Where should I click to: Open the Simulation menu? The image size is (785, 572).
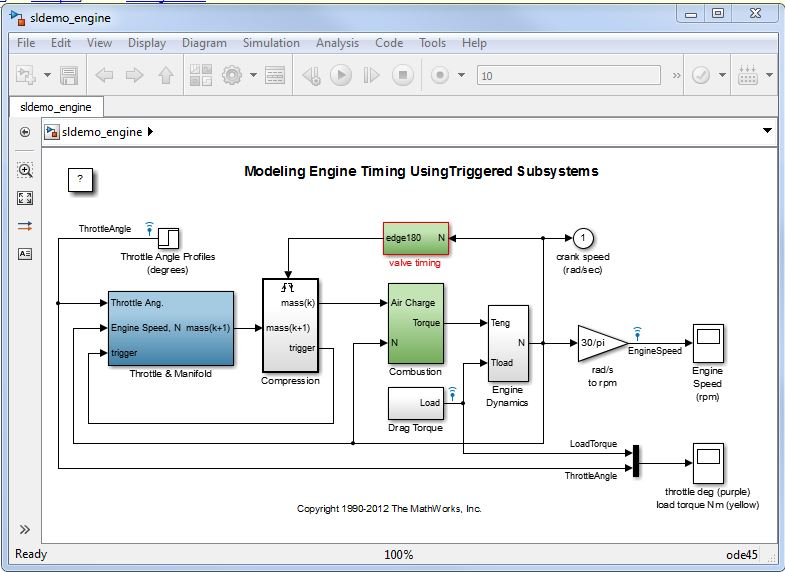pos(271,43)
